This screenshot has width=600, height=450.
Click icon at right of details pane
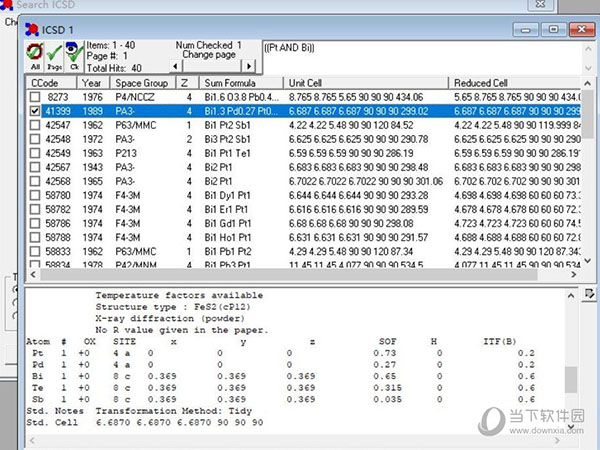pos(589,294)
